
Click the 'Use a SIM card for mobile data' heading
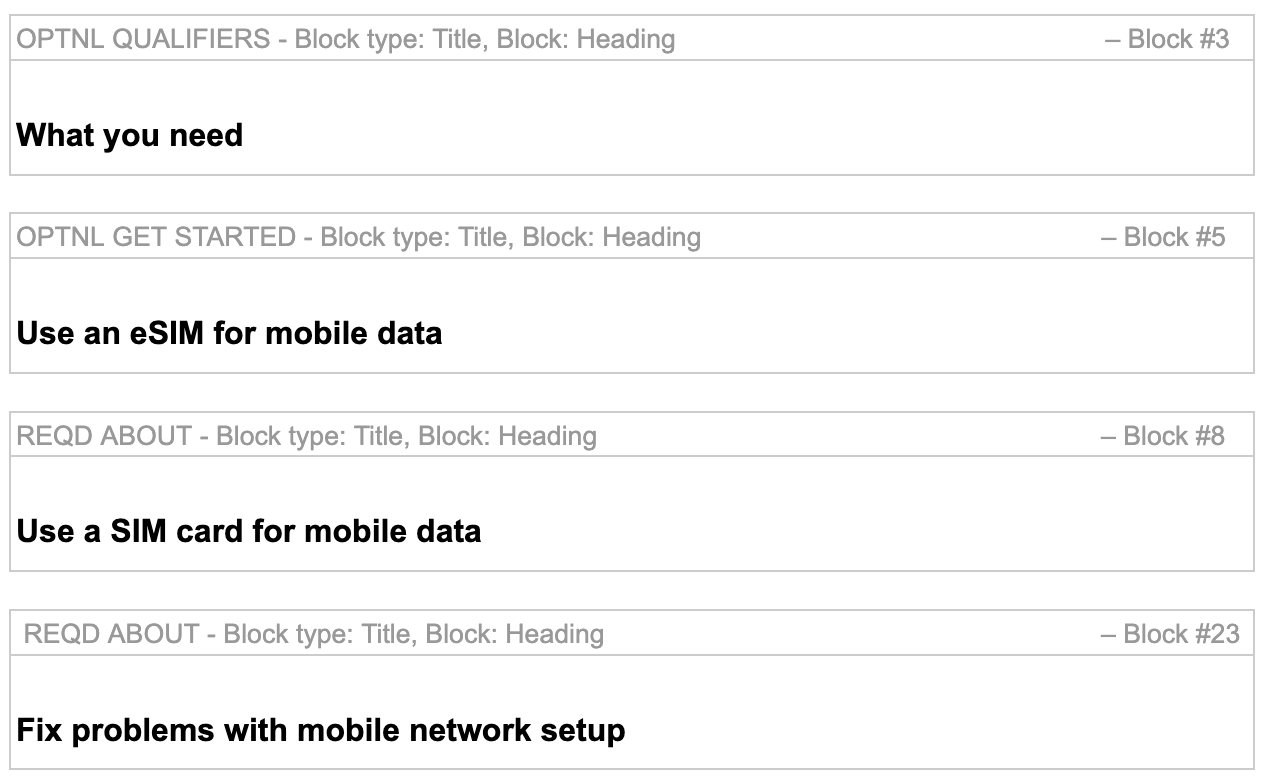point(249,531)
